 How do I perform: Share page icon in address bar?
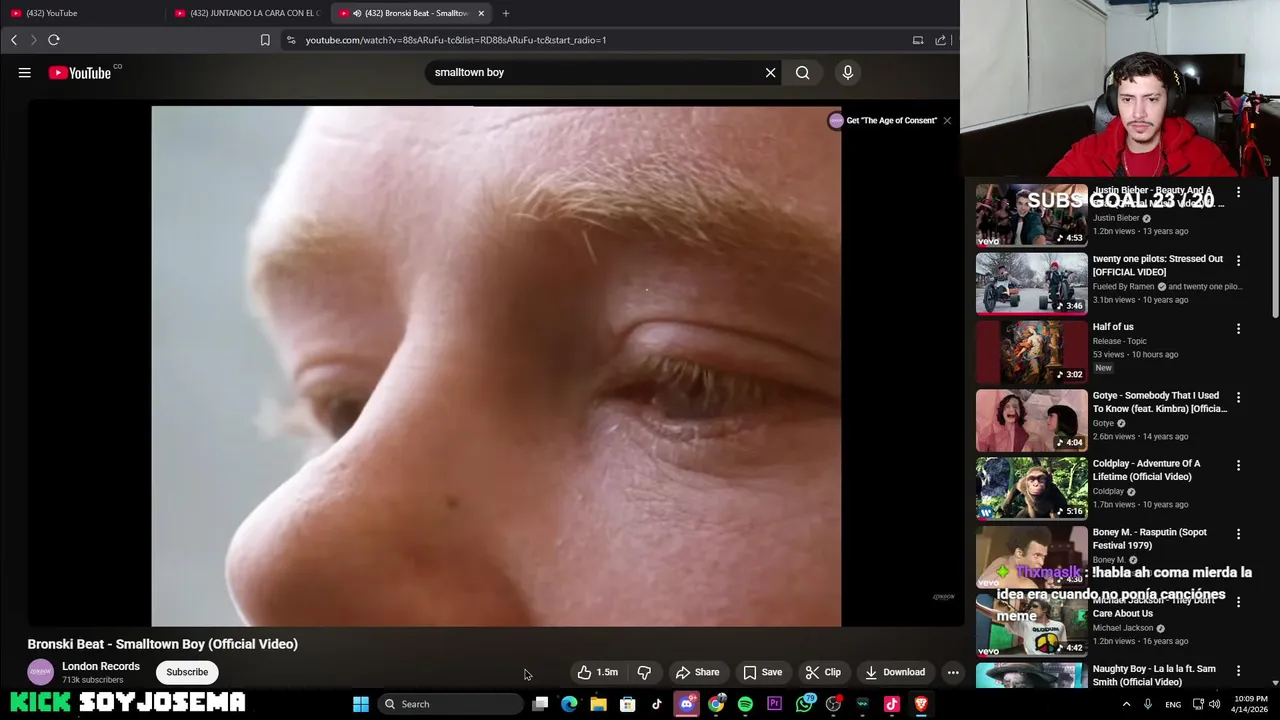click(940, 40)
